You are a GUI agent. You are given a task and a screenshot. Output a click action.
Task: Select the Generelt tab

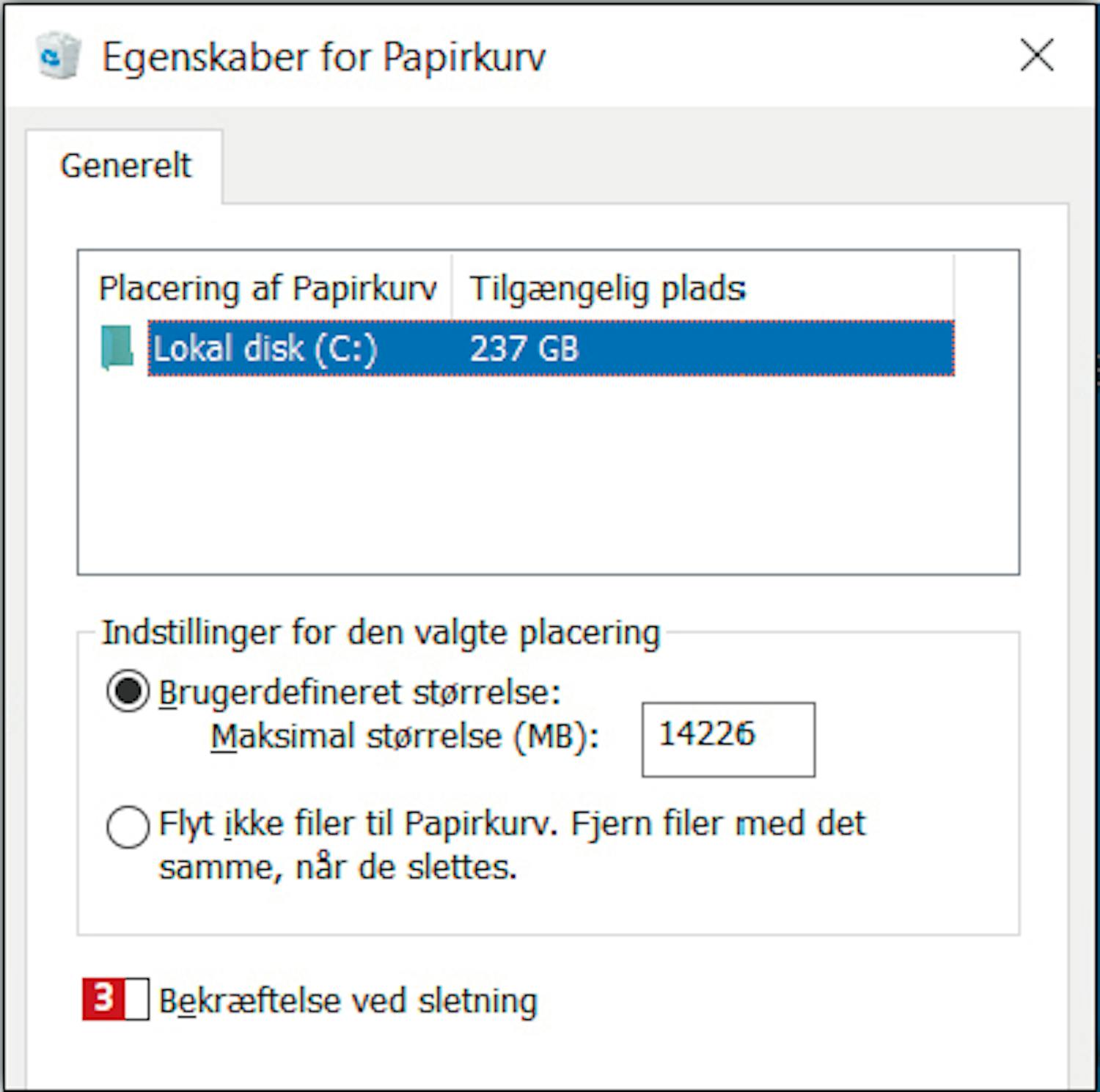click(x=125, y=166)
